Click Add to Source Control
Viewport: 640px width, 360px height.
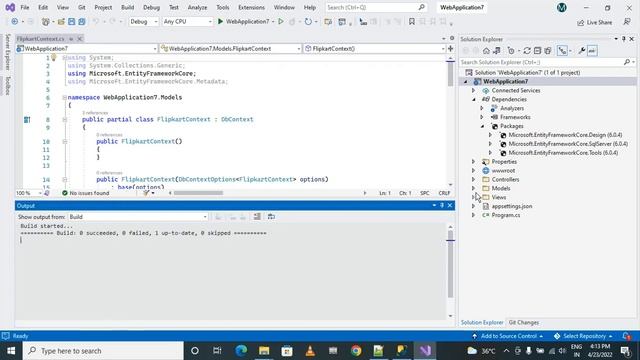508,336
